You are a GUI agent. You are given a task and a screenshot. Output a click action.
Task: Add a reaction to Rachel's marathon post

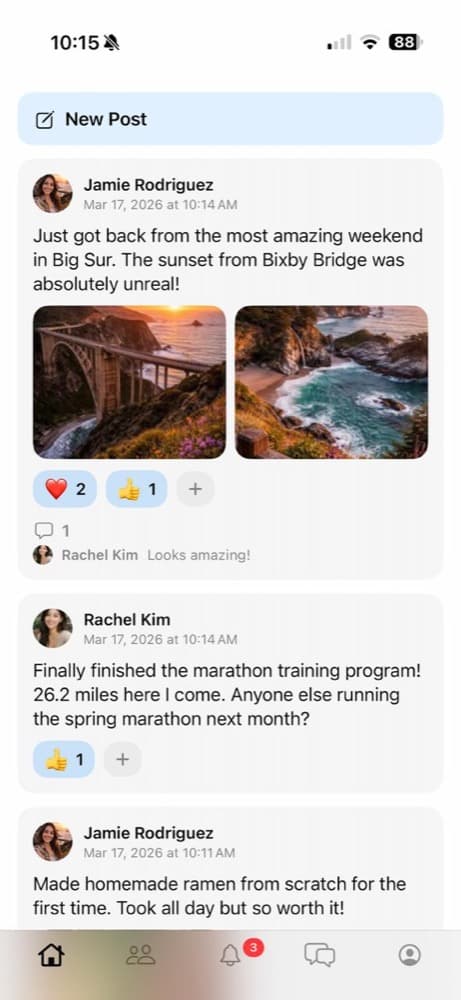[122, 760]
